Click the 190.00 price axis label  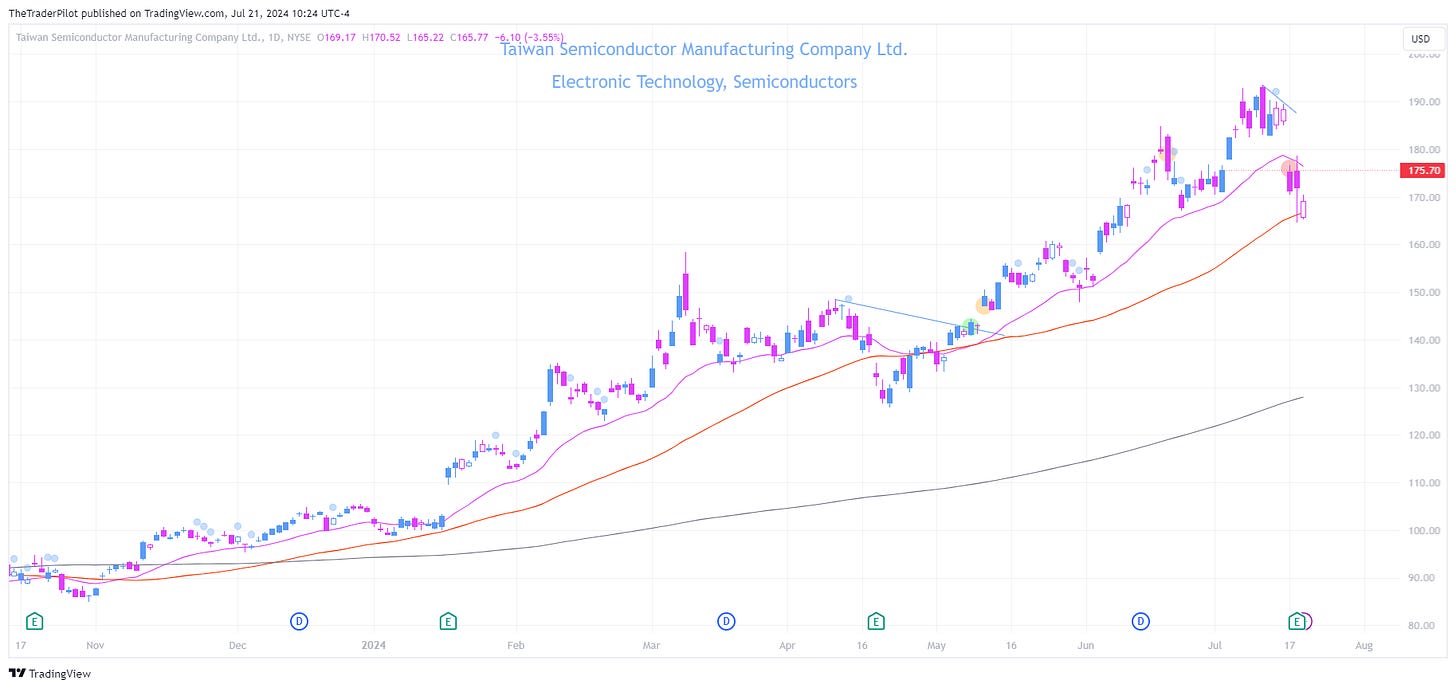1424,102
